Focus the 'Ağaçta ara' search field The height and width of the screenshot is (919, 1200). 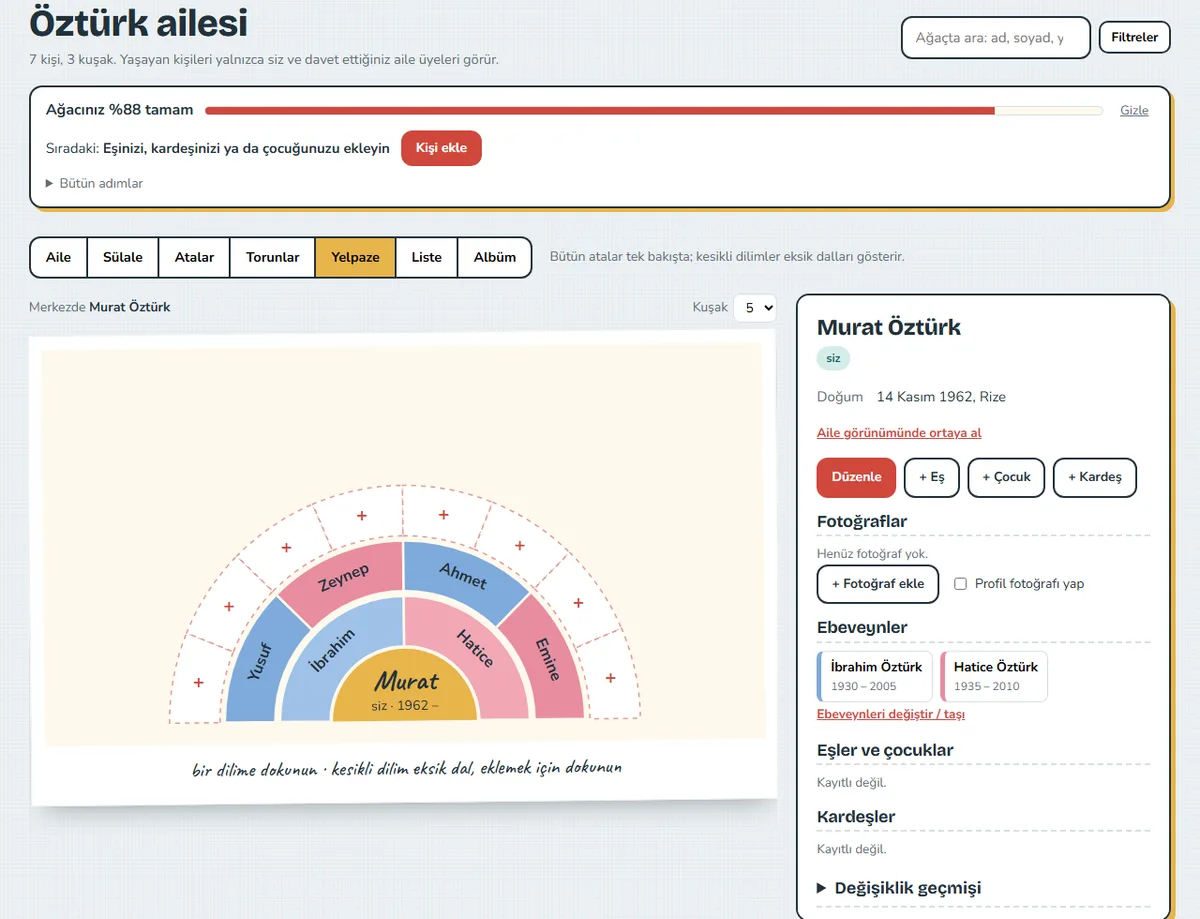996,38
